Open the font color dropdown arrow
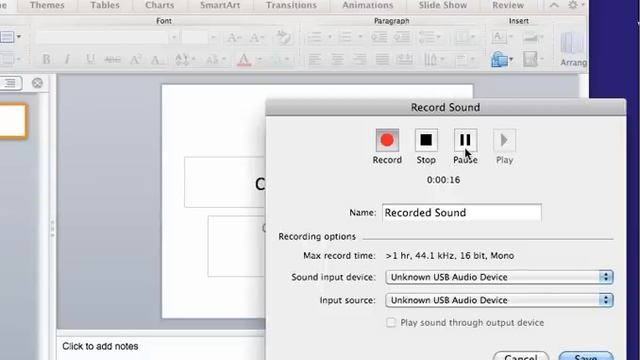The image size is (640, 360). (259, 60)
